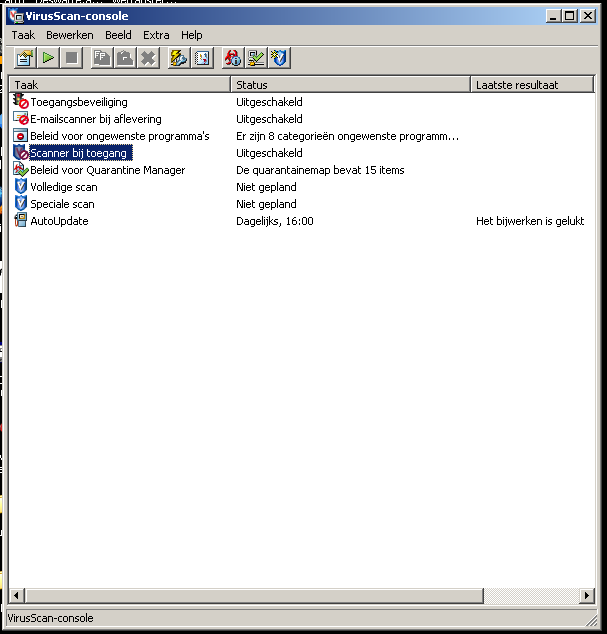
Task: Sort by the Taak column header
Action: point(120,85)
